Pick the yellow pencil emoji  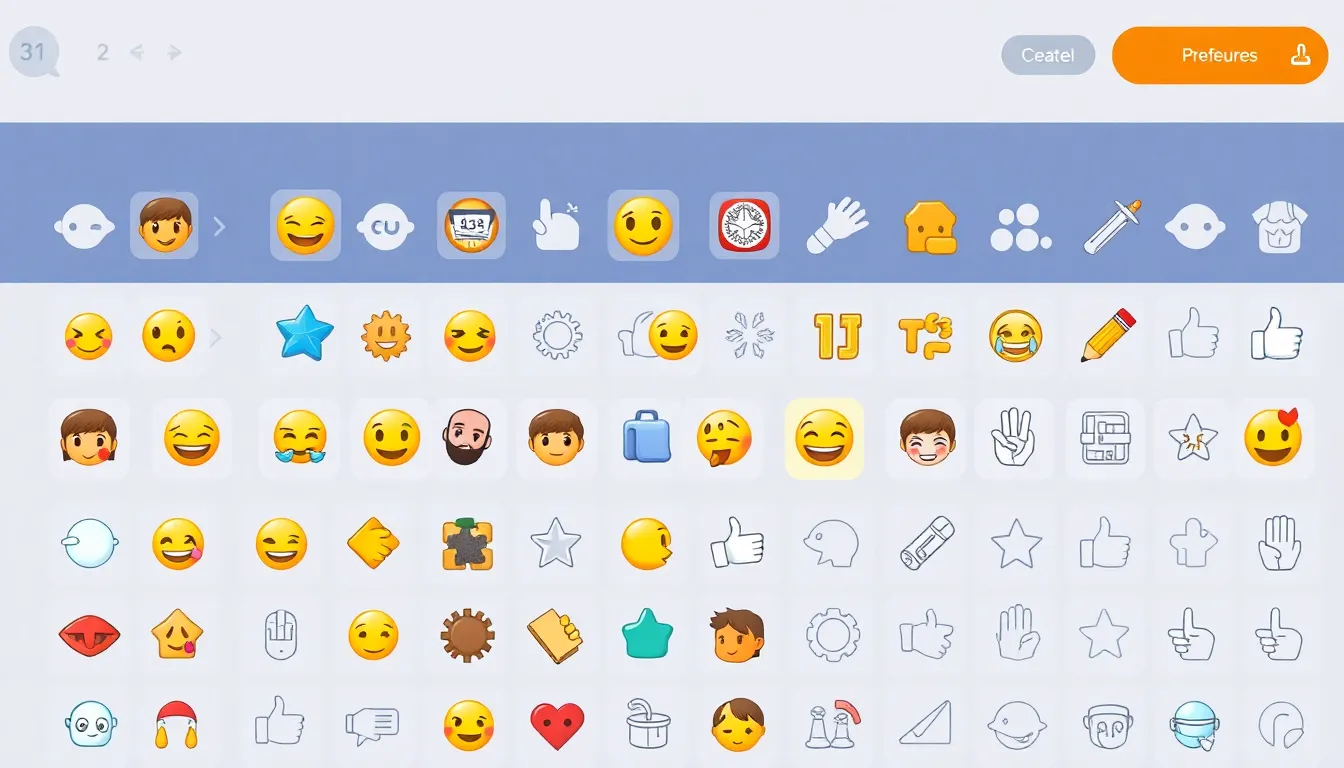pyautogui.click(x=1108, y=335)
